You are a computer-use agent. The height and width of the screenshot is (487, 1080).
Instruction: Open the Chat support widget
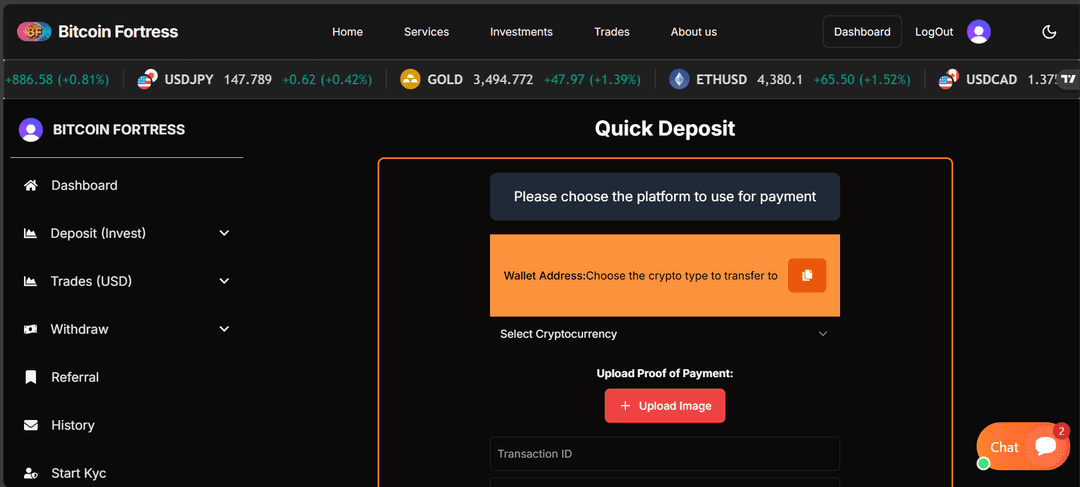point(1023,447)
